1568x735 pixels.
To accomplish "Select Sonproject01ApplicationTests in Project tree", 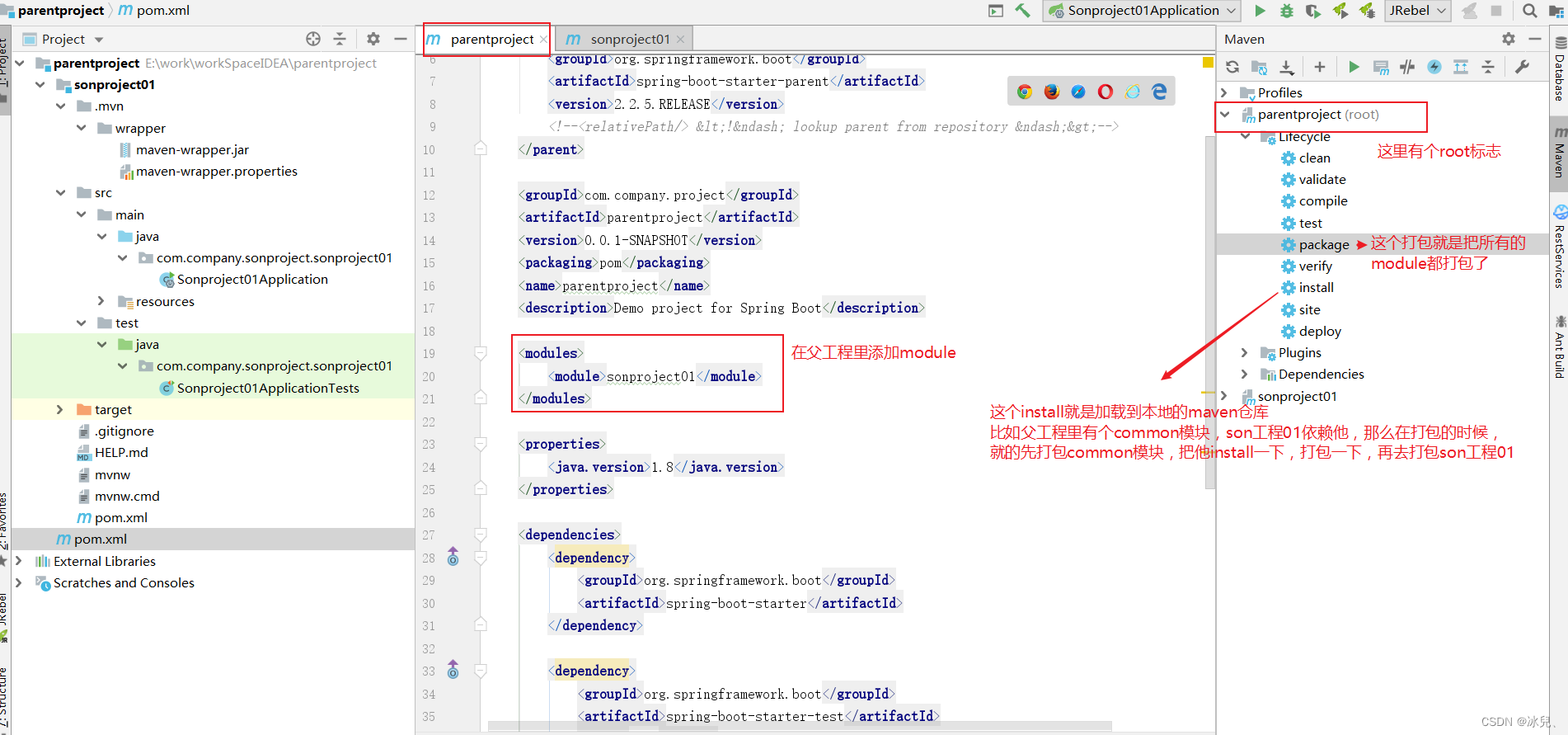I will pyautogui.click(x=268, y=389).
